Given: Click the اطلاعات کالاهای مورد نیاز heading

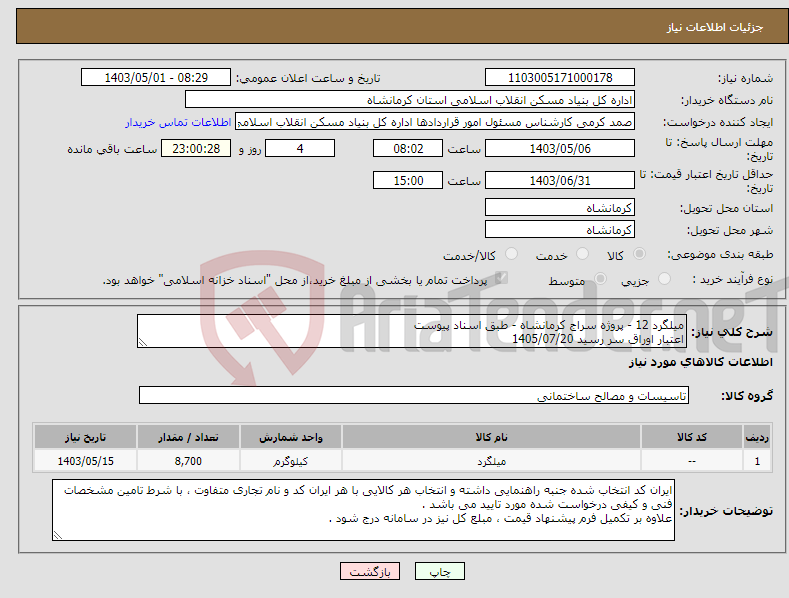Looking at the screenshot, I should tap(700, 362).
